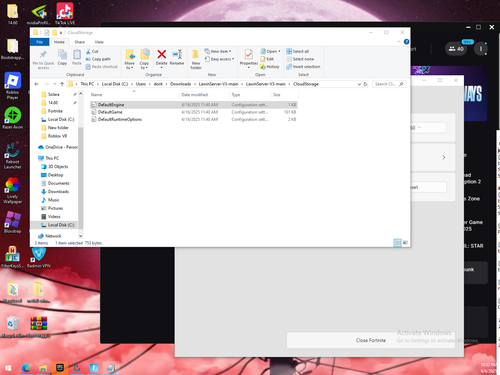Expand the chevron row in launcher window

point(444,157)
